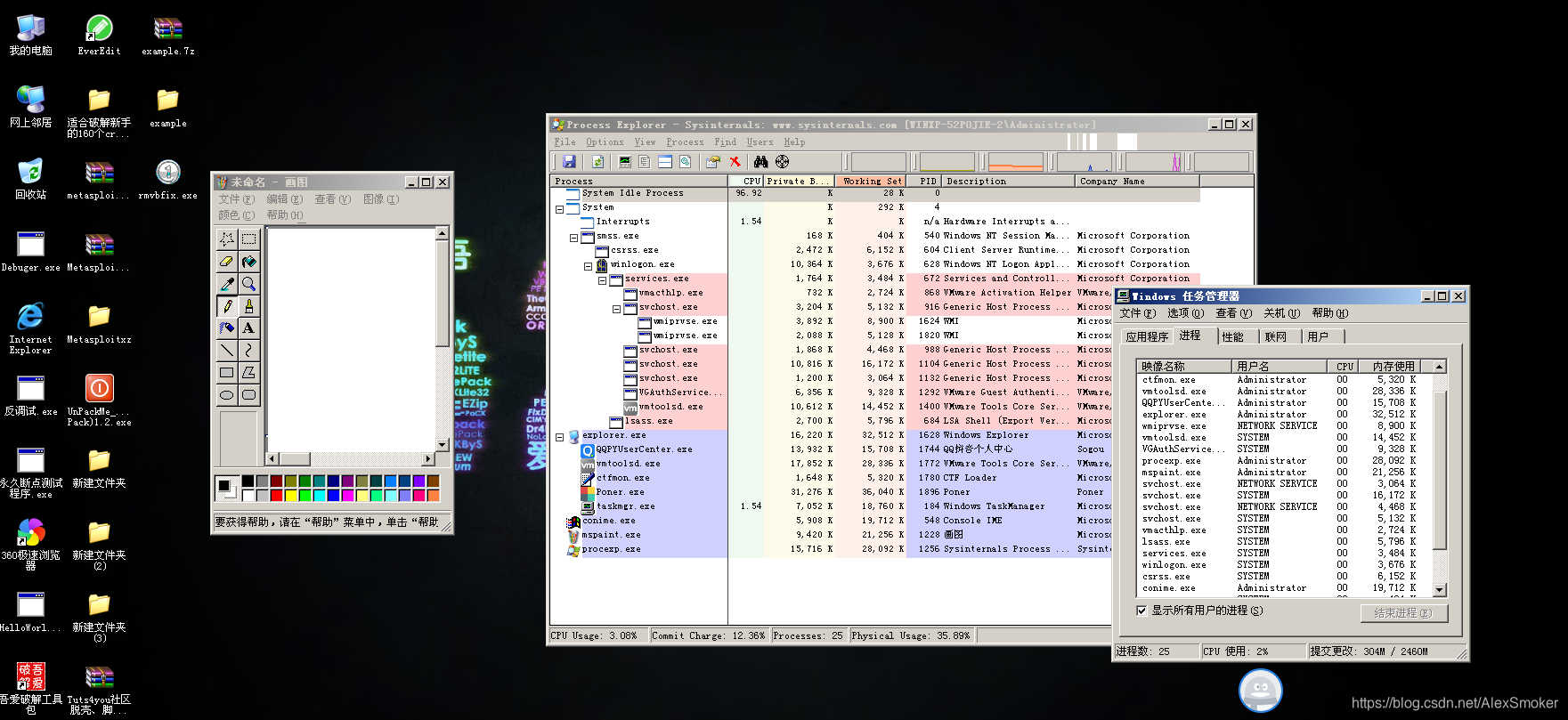
Task: Collapse the smss.exe tree node
Action: 574,239
